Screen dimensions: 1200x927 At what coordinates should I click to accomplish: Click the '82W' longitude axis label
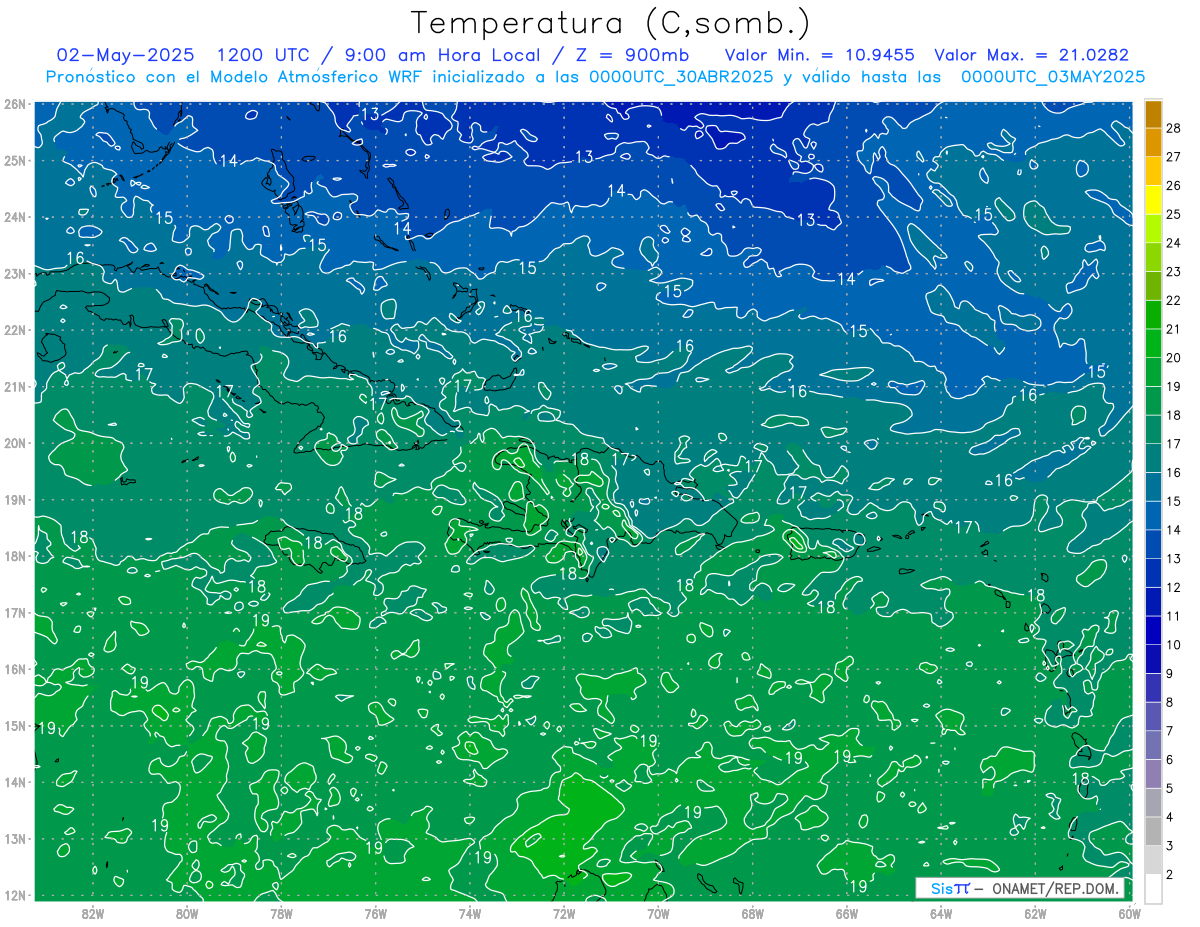pos(92,912)
